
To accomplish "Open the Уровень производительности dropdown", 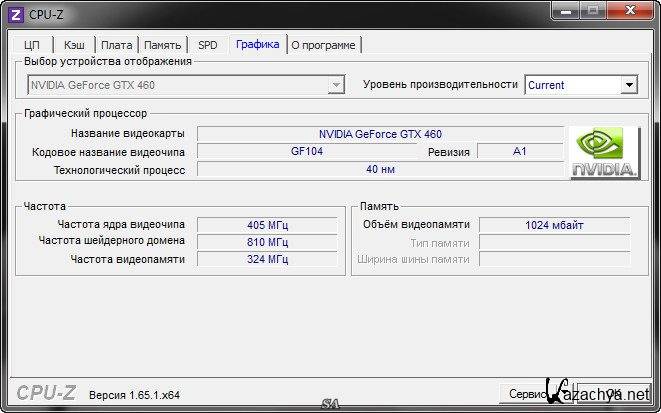I will point(628,85).
